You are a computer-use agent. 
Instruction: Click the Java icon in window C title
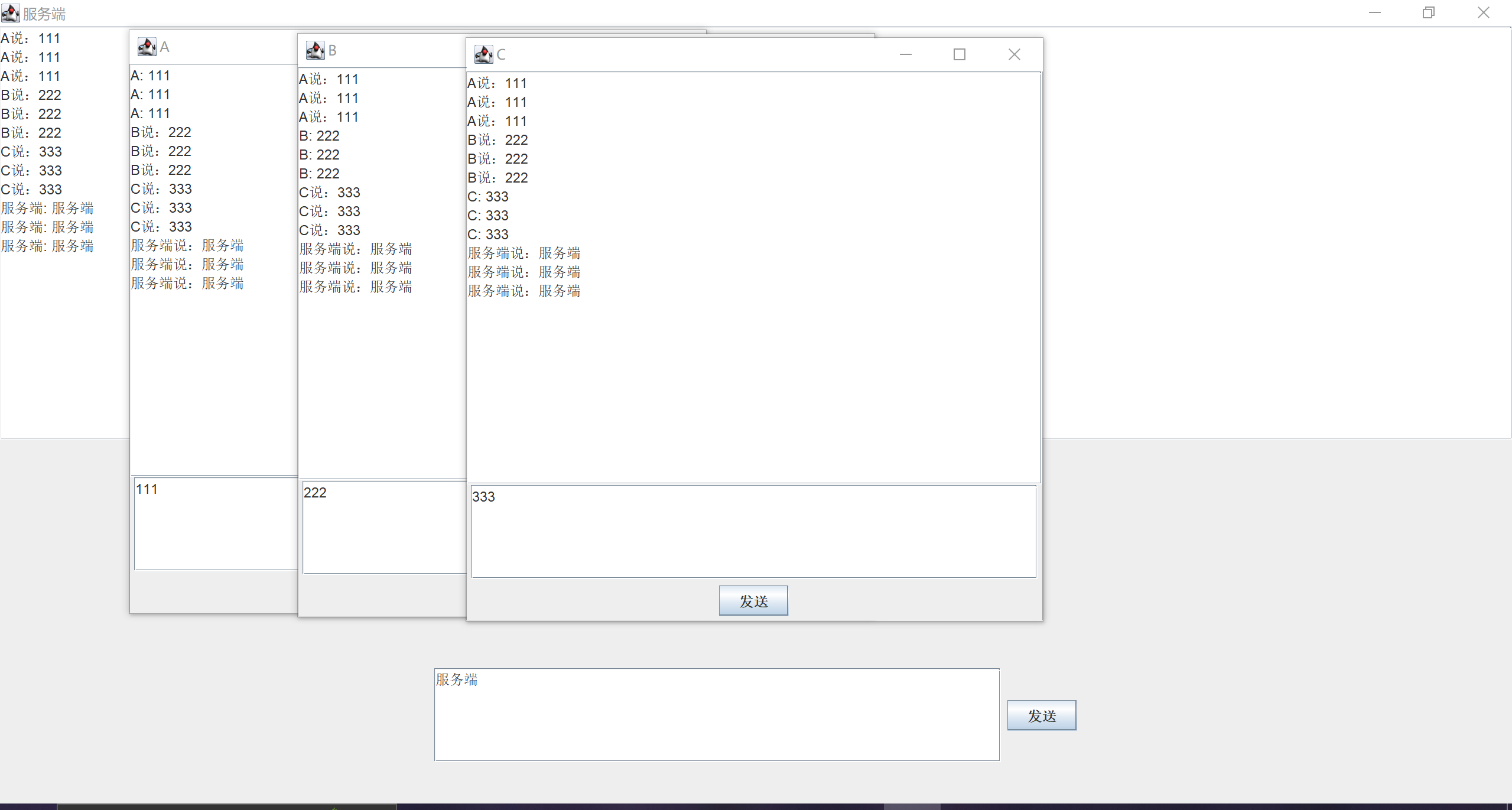483,54
